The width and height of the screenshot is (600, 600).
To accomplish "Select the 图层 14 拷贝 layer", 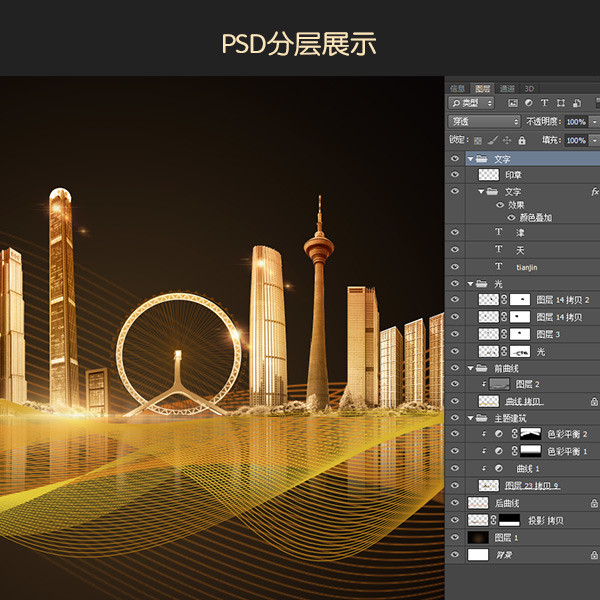I will coord(559,317).
